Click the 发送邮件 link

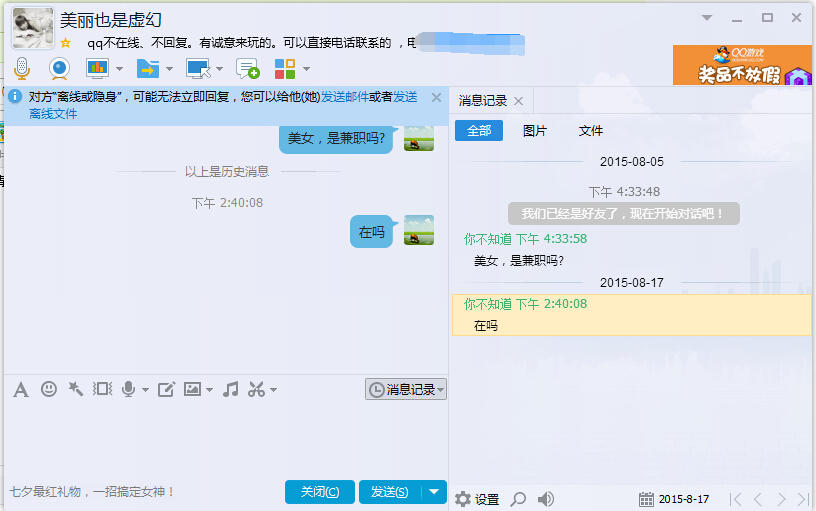click(x=345, y=97)
